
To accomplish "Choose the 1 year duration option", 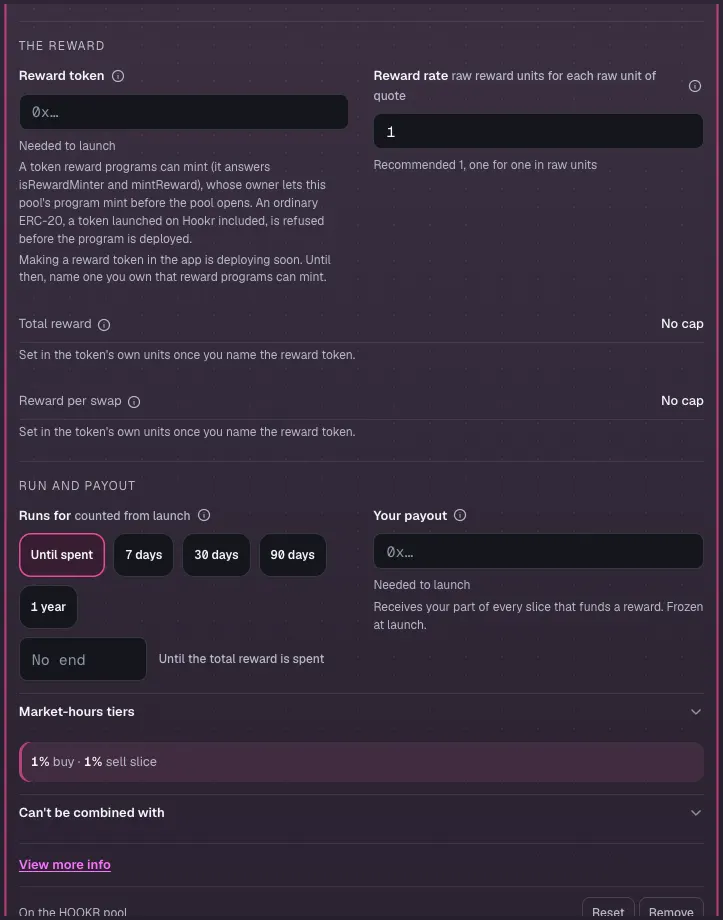I will 48,607.
